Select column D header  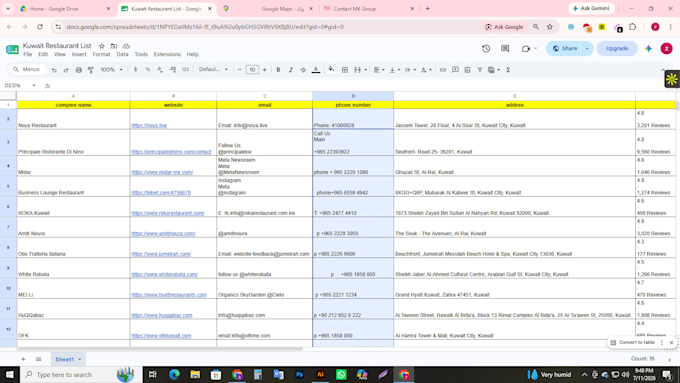click(x=353, y=96)
